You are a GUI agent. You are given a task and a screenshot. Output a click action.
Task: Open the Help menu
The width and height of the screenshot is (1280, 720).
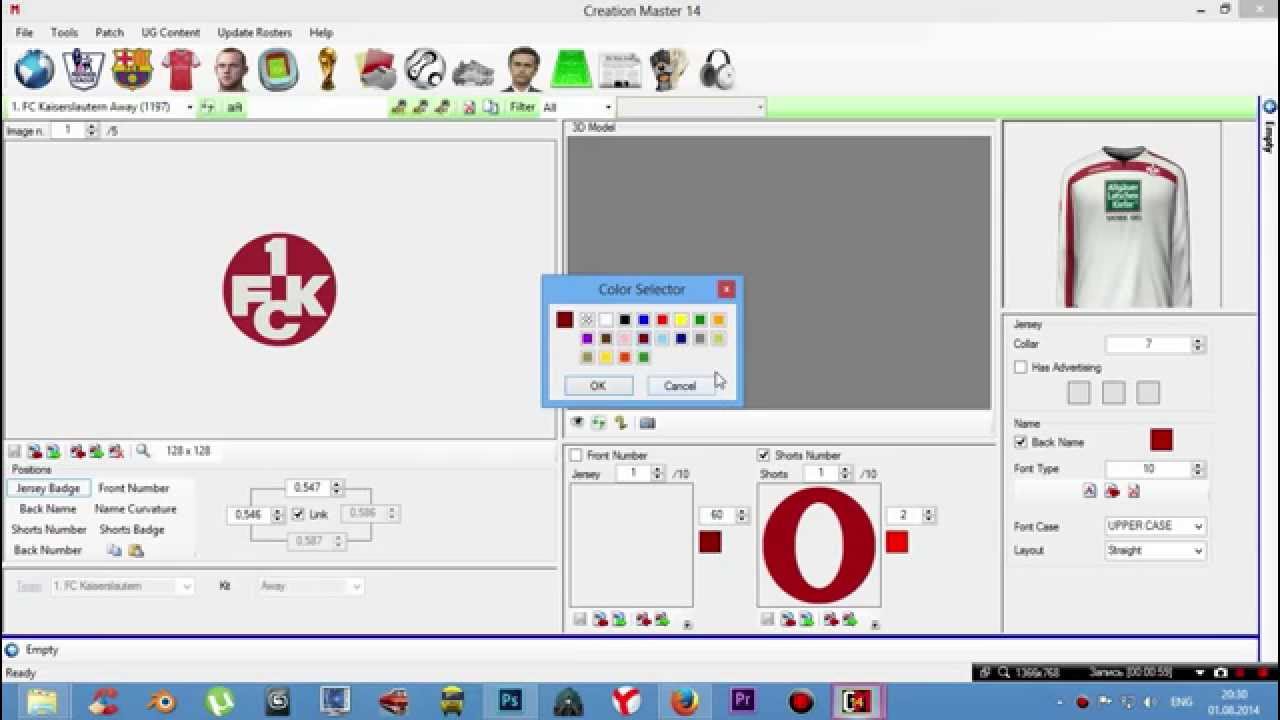[321, 33]
